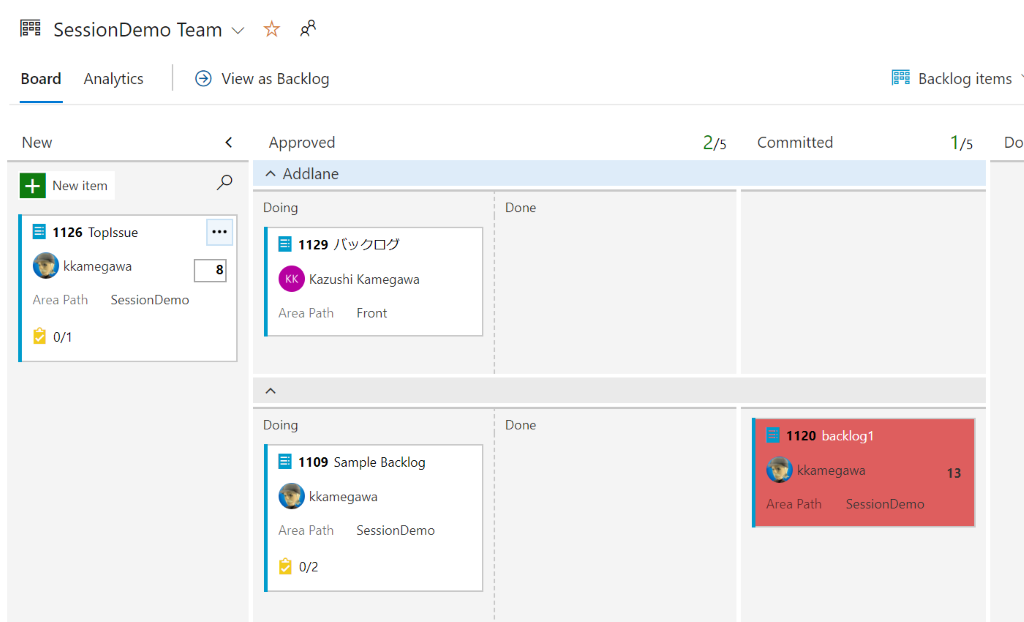Collapse the Addlane swimlane
1024x622 pixels.
pos(270,174)
